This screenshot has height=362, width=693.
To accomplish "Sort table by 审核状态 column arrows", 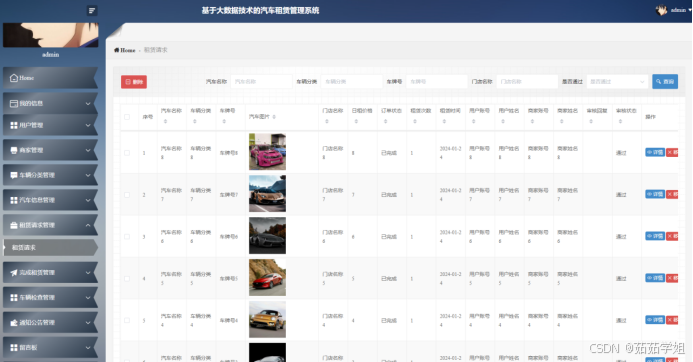I will (x=621, y=121).
